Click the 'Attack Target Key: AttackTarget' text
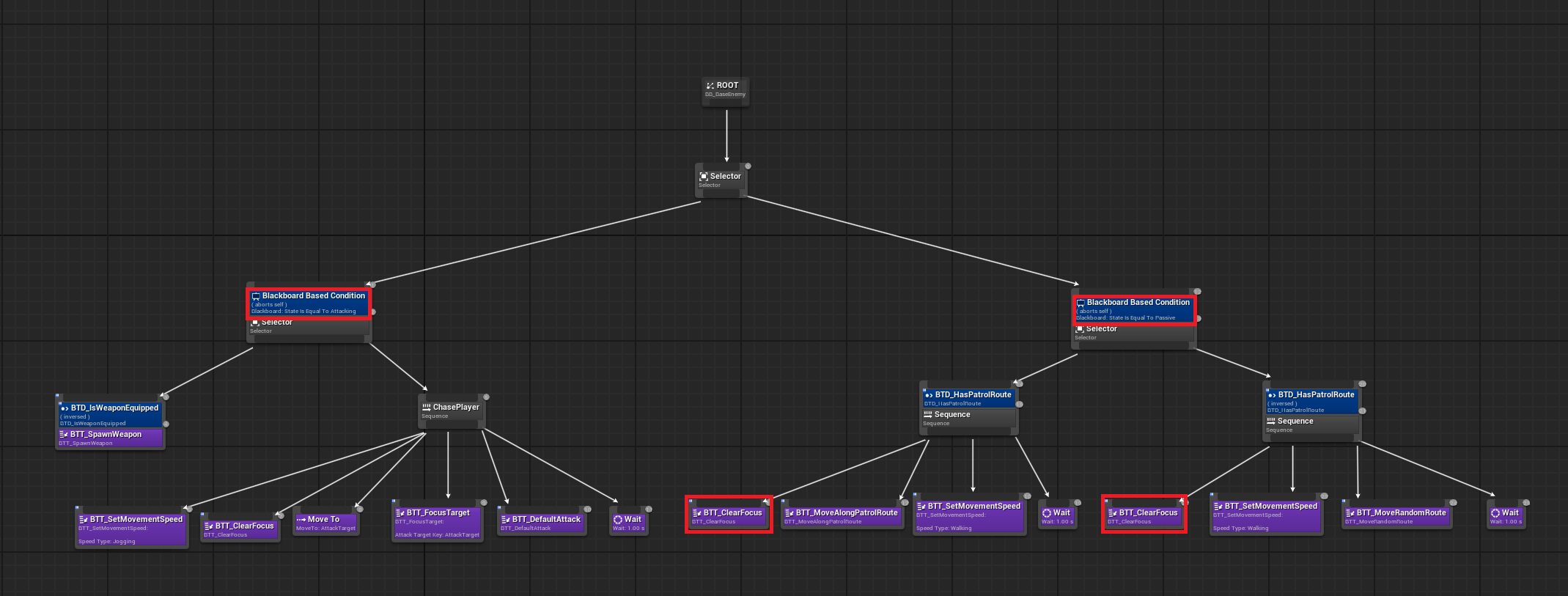Image resolution: width=1568 pixels, height=596 pixels. 437,535
